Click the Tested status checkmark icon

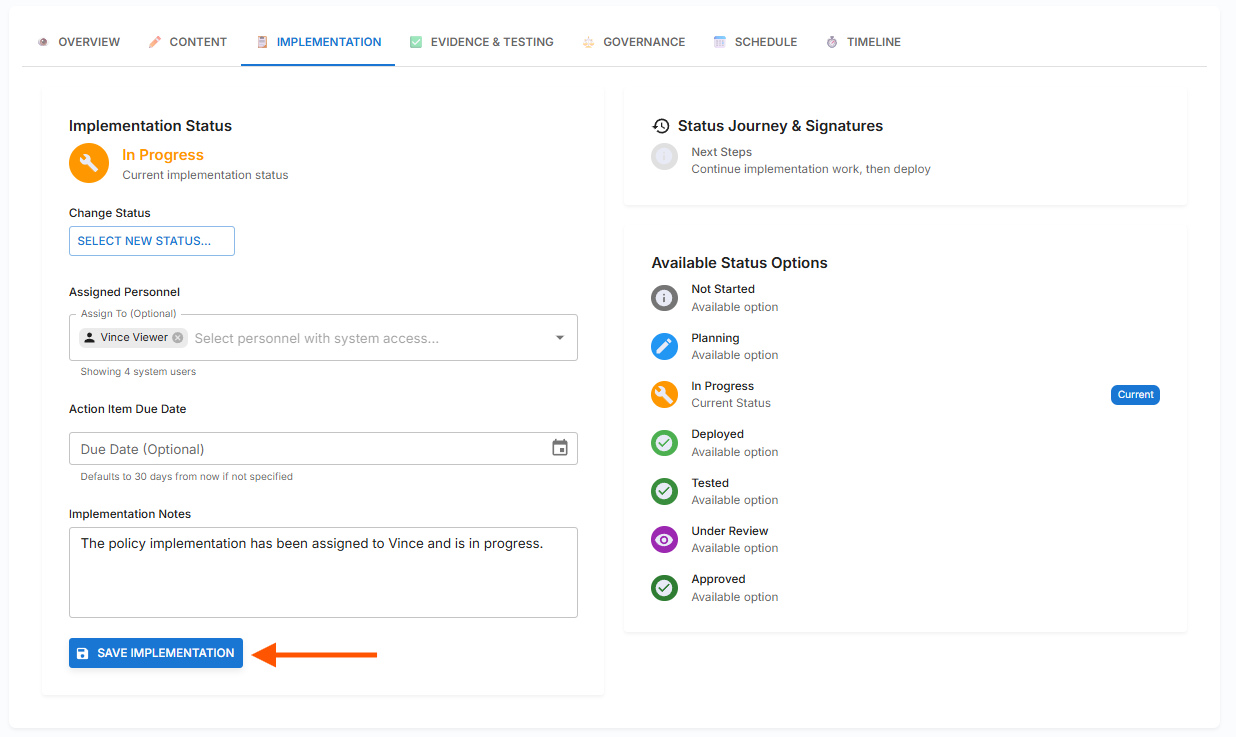664,491
